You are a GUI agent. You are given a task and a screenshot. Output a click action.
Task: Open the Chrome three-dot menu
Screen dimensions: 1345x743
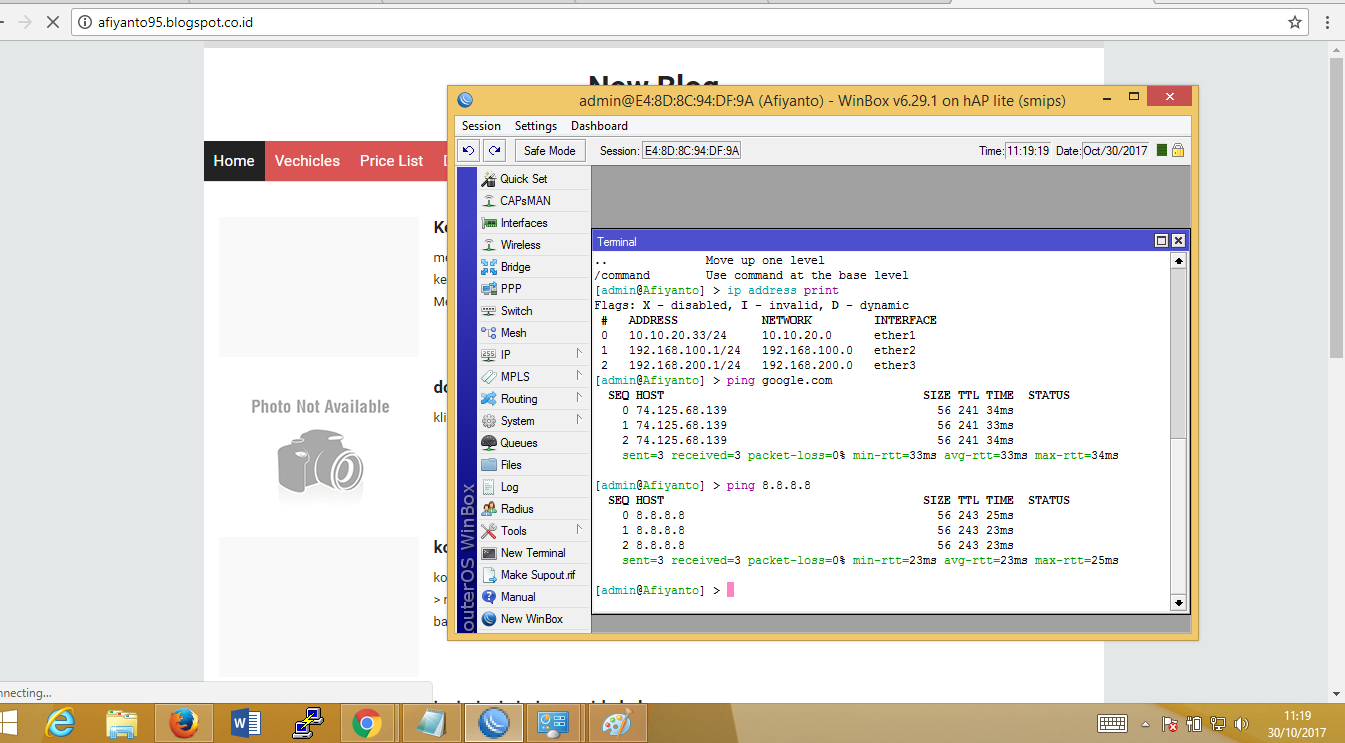pos(1327,22)
